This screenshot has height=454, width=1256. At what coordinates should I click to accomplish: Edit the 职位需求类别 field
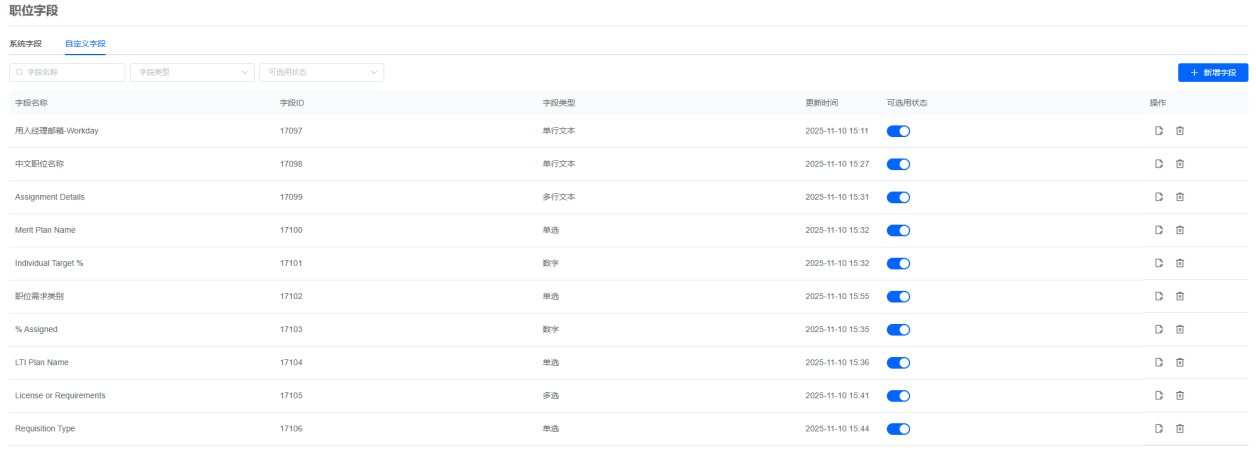click(x=1159, y=296)
